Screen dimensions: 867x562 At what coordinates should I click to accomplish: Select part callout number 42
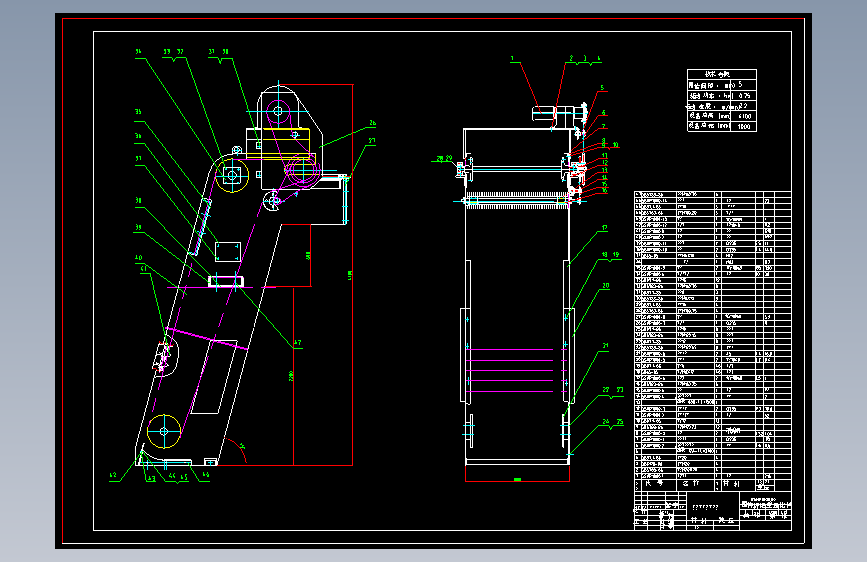113,475
